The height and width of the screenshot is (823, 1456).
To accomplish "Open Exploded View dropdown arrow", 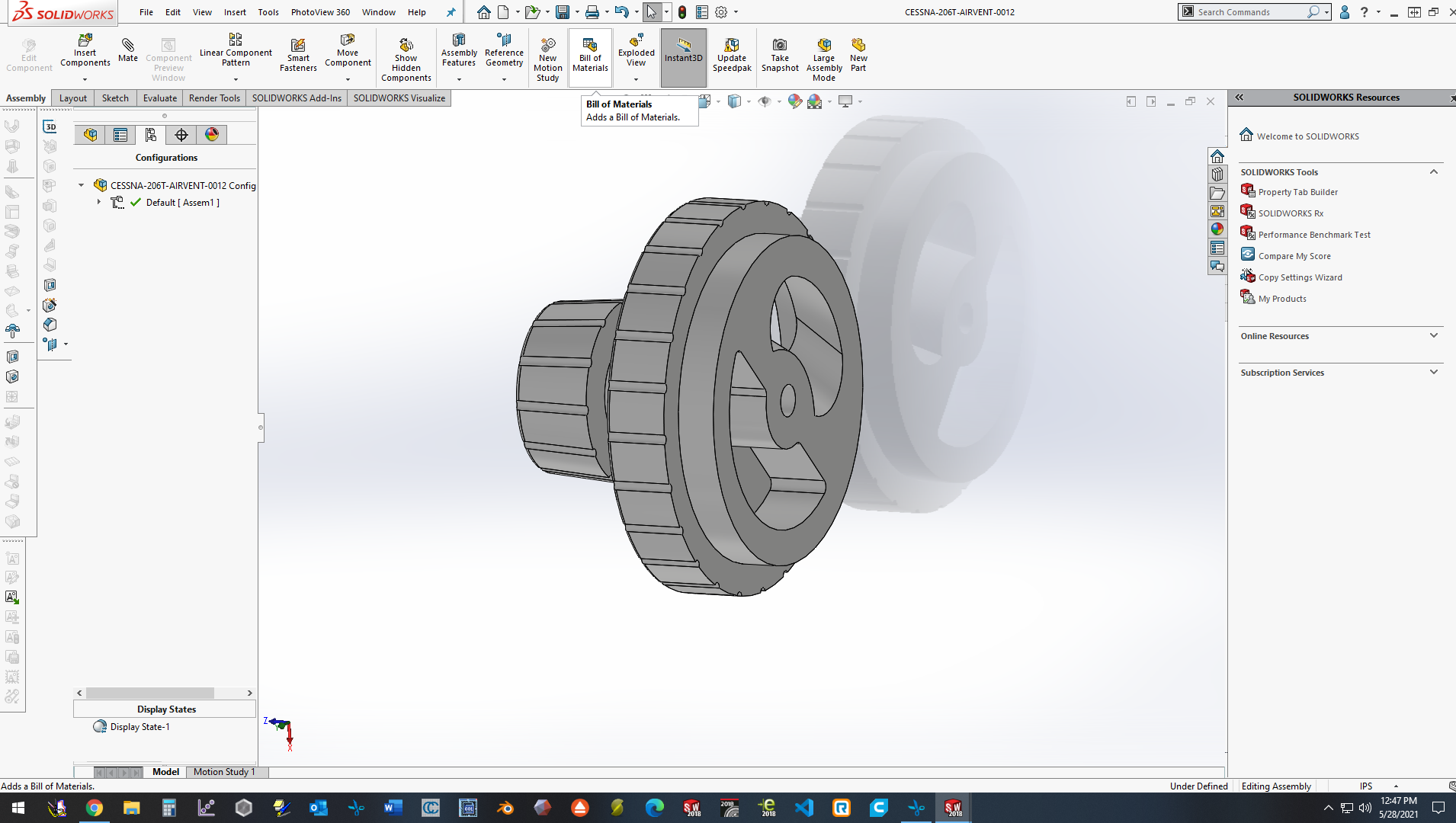I will [636, 79].
